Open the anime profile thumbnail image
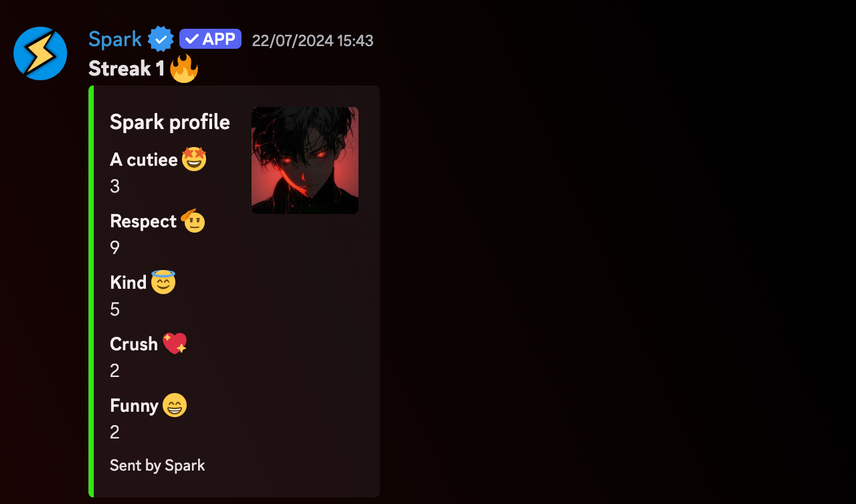Image resolution: width=856 pixels, height=504 pixels. click(x=305, y=160)
